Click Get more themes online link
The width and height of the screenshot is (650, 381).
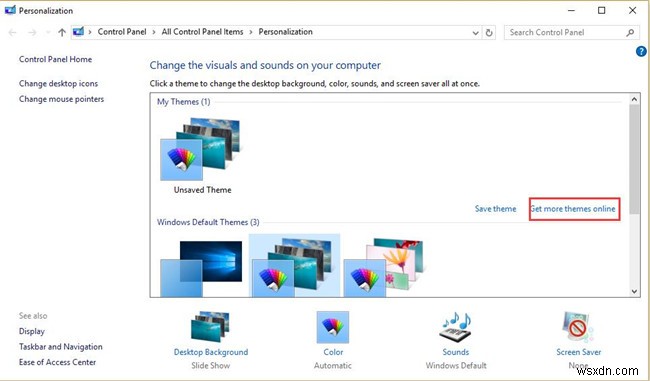pos(573,209)
